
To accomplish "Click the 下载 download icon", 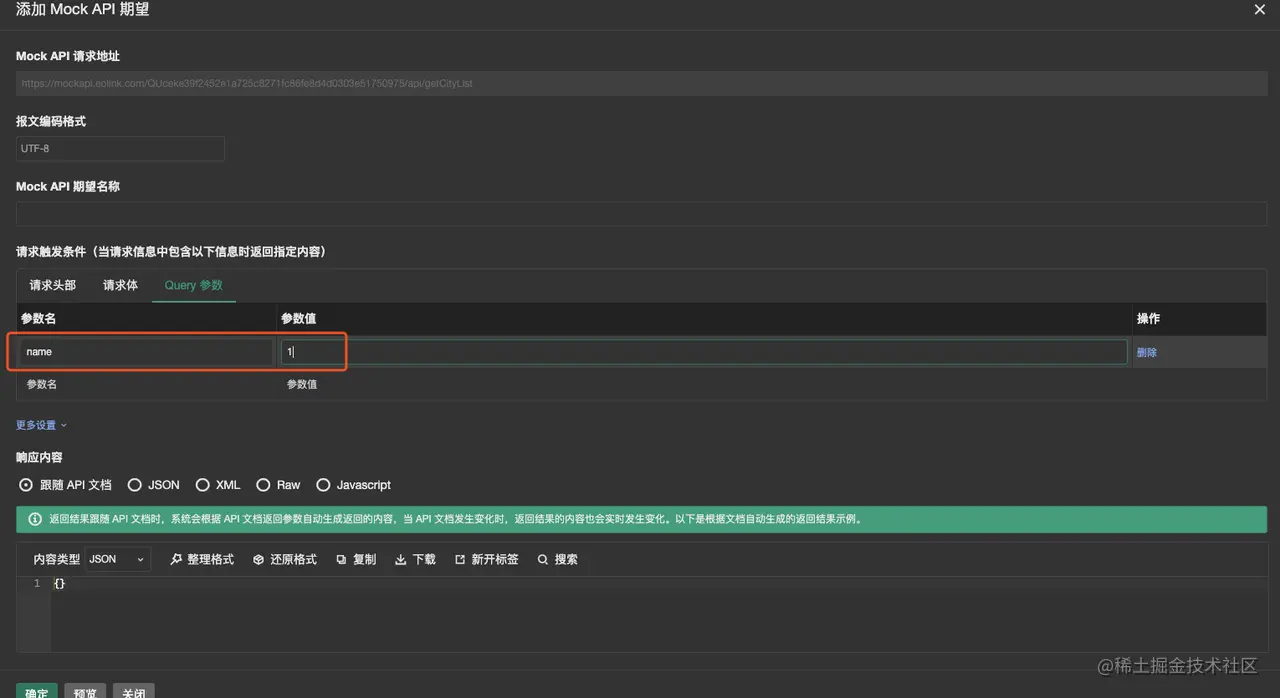I will [x=401, y=560].
